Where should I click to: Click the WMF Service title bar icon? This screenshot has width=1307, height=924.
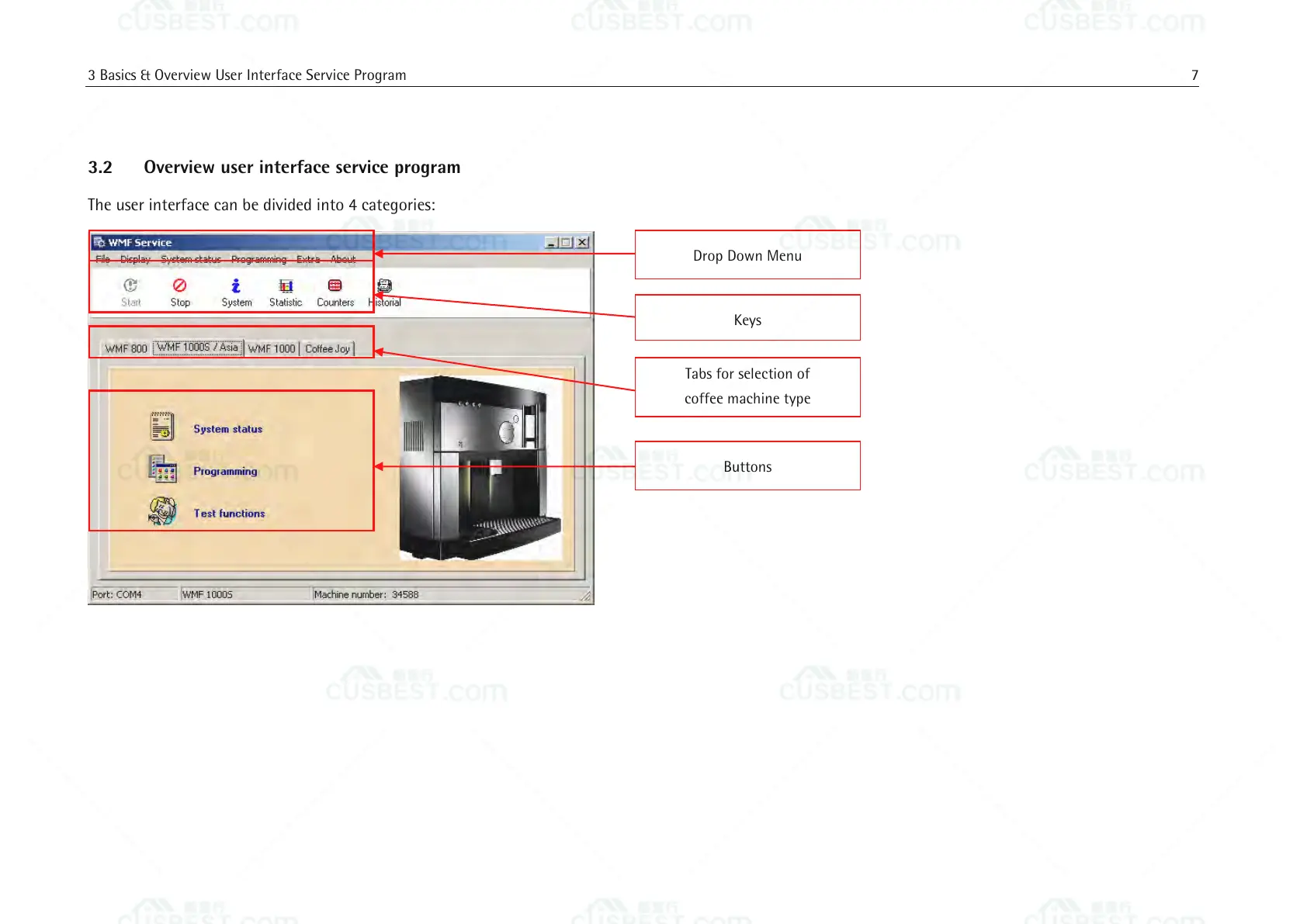99,242
